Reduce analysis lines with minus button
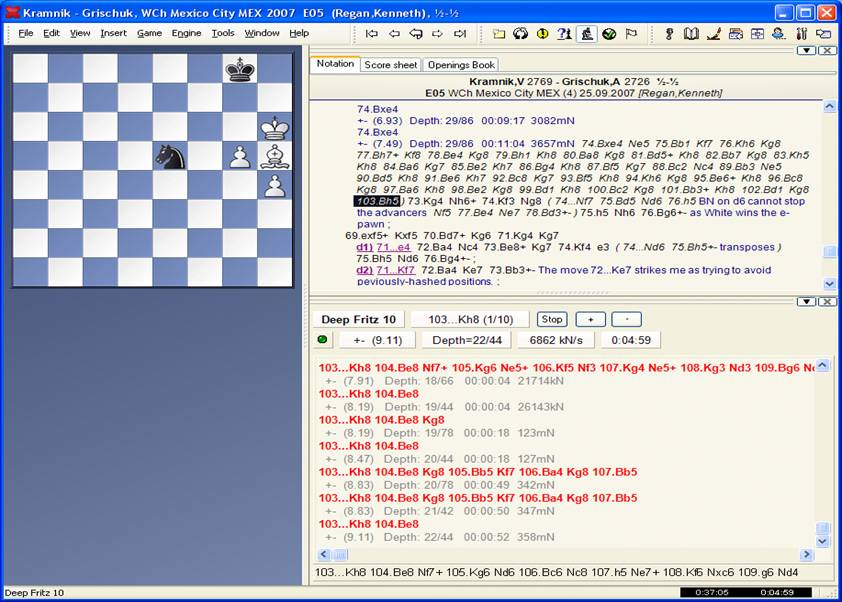The height and width of the screenshot is (602, 842). click(x=626, y=319)
